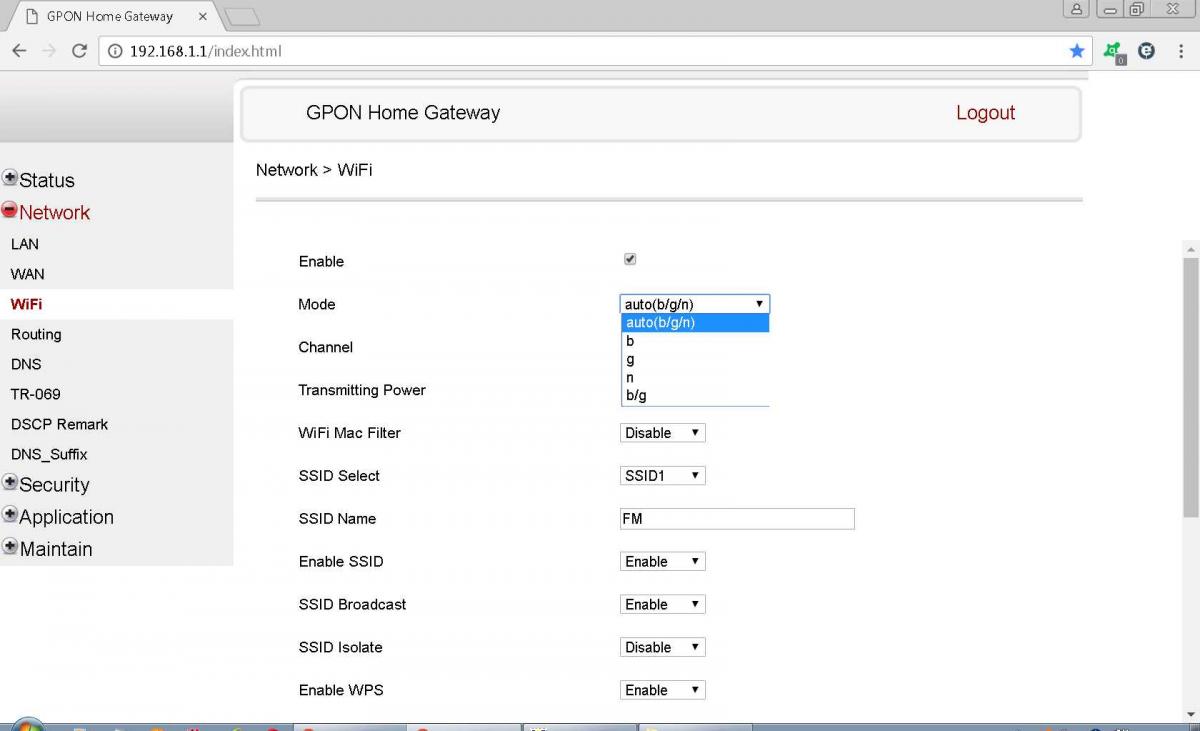
Task: Open the green extension icon in toolbar
Action: pos(1113,52)
